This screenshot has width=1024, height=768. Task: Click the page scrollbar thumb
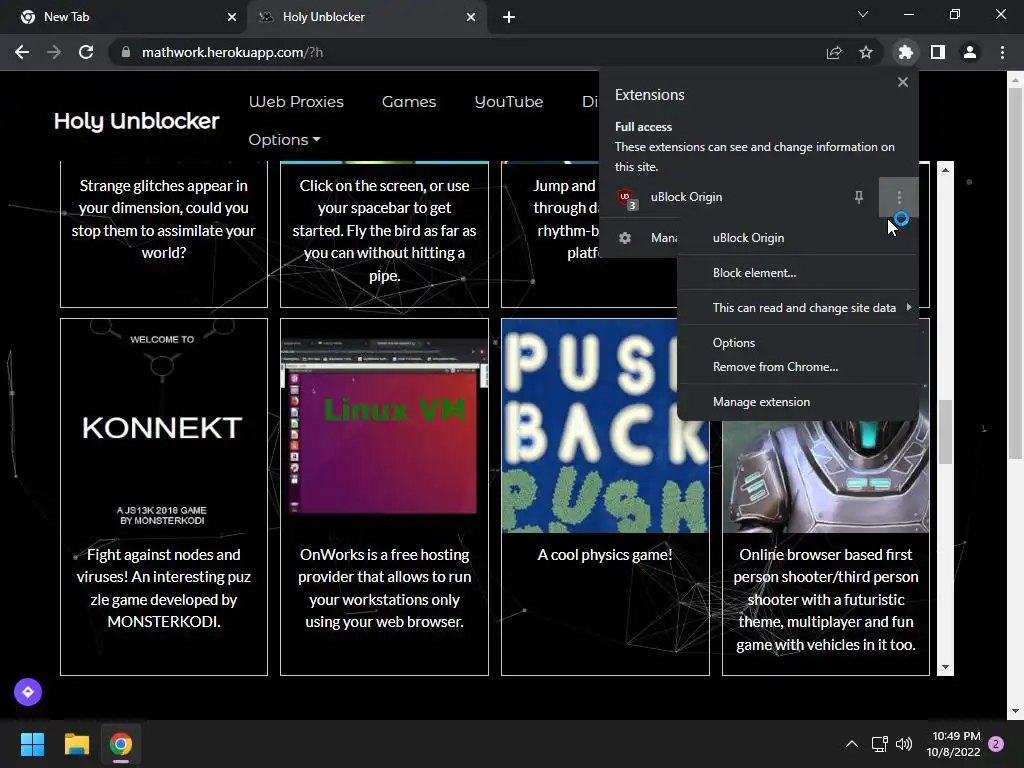click(1016, 273)
